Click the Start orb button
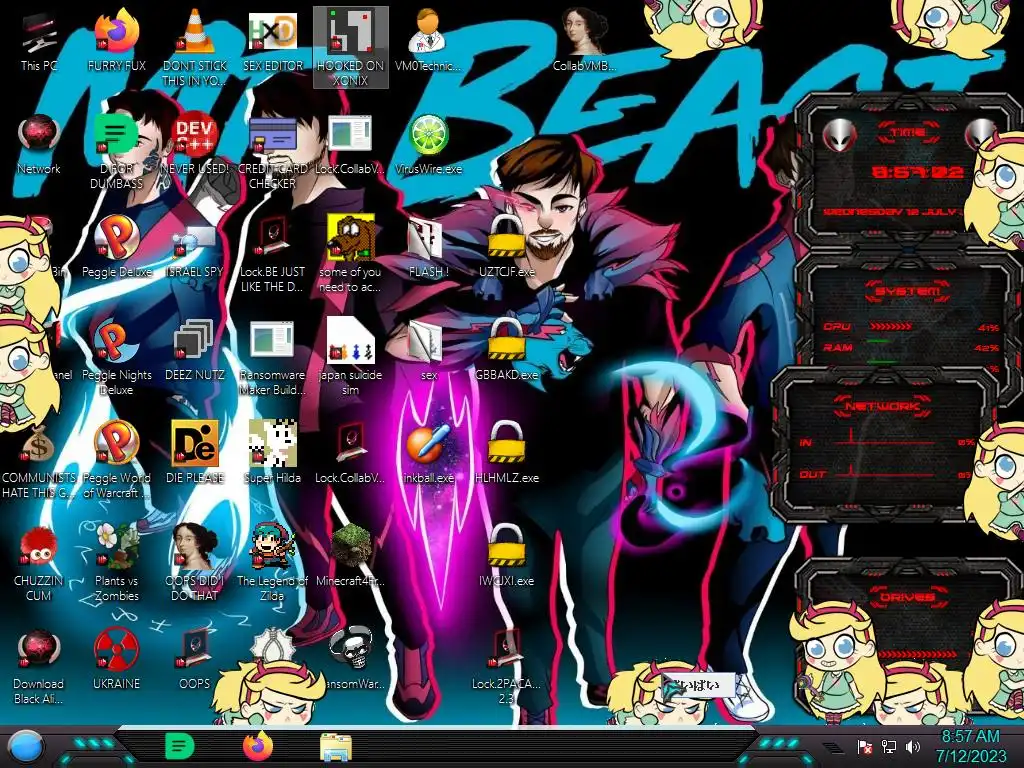This screenshot has height=768, width=1024. pos(25,746)
